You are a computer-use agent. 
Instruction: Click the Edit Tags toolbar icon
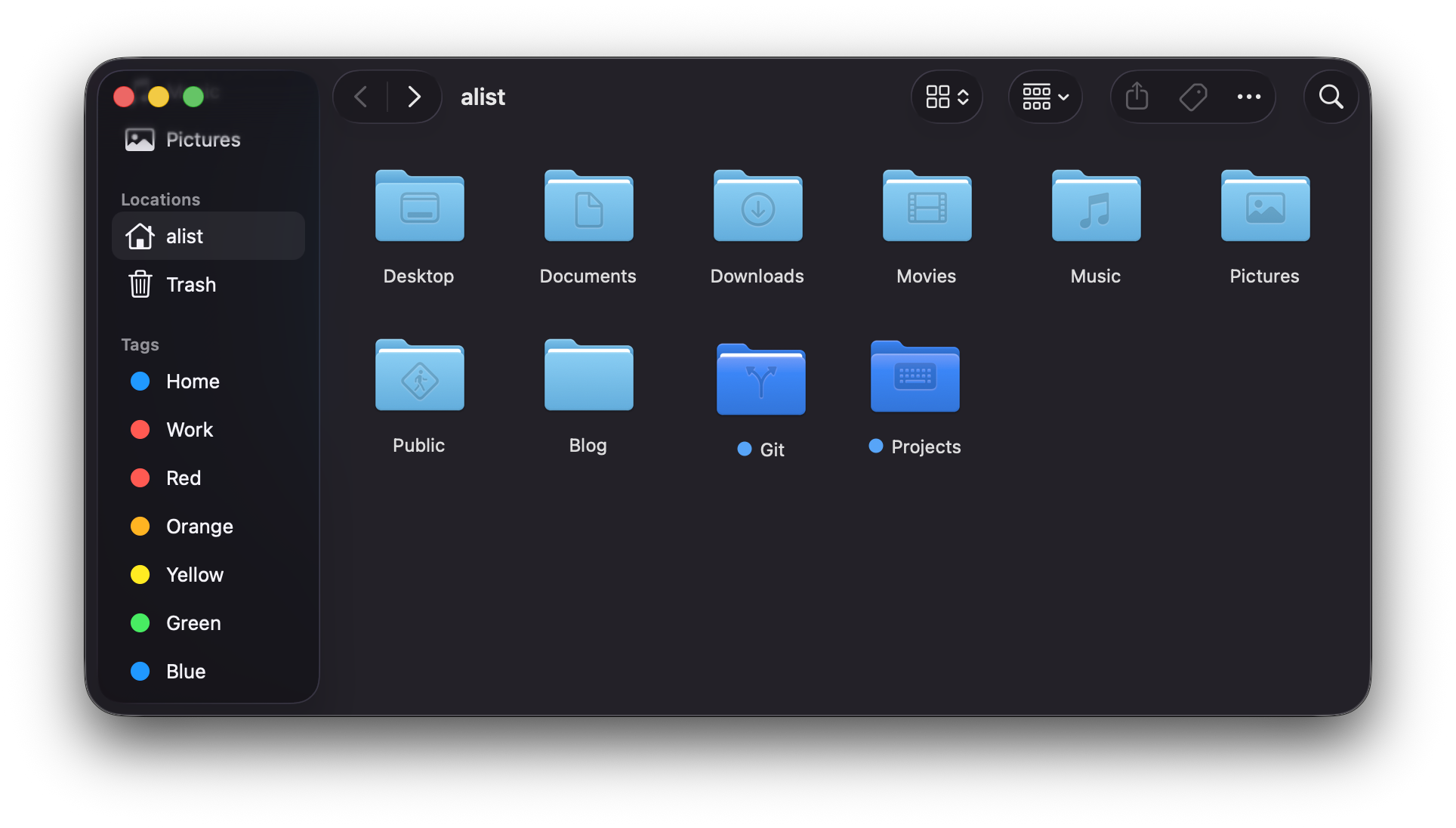pos(1193,97)
